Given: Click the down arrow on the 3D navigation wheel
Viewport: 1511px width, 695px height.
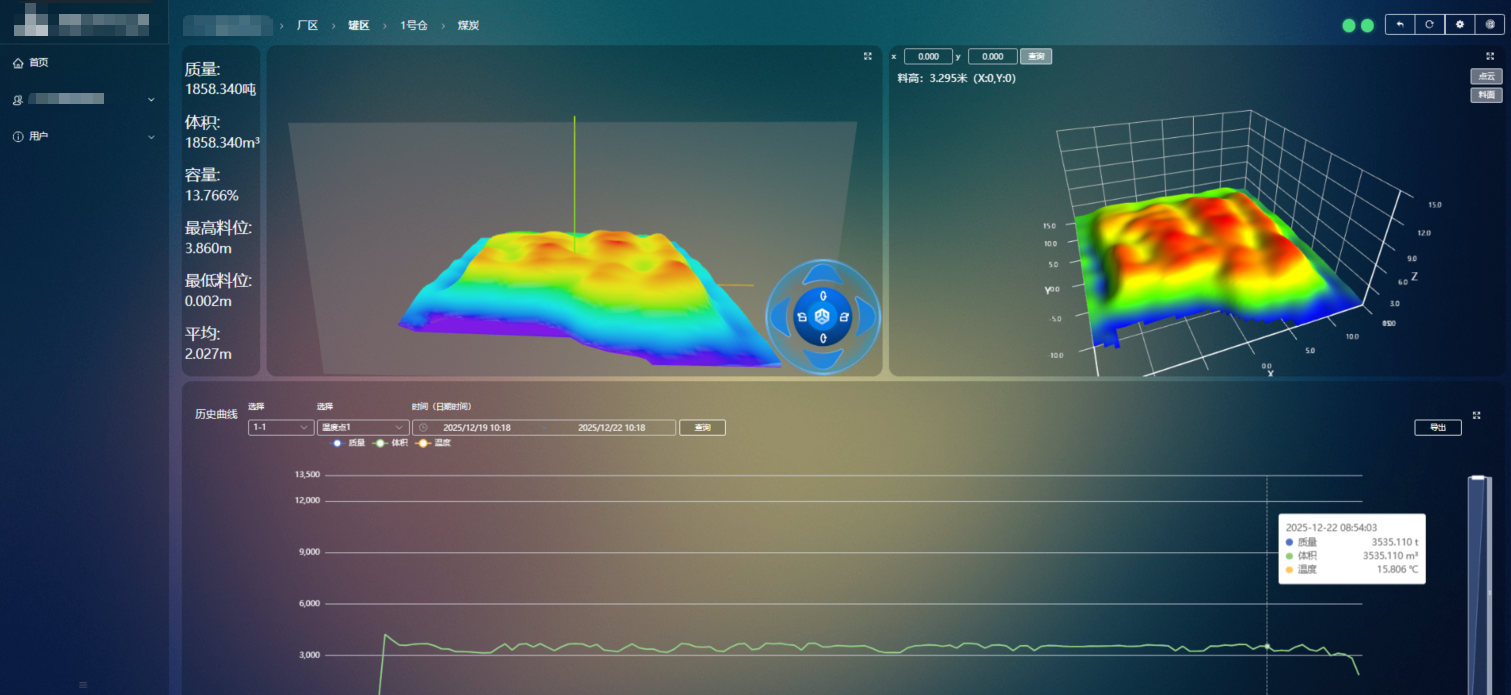Looking at the screenshot, I should [x=823, y=361].
